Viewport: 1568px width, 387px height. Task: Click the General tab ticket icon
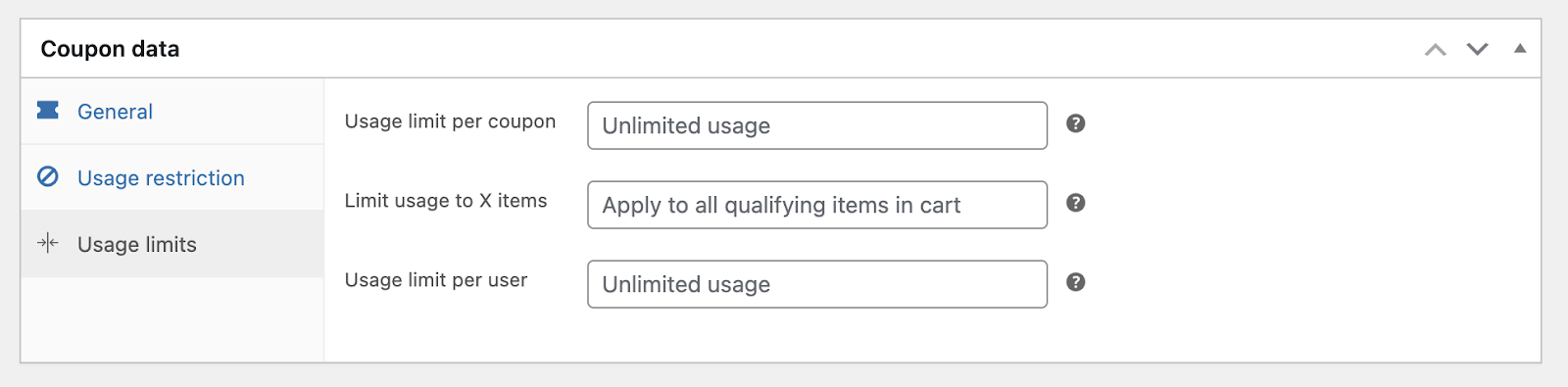[x=48, y=110]
